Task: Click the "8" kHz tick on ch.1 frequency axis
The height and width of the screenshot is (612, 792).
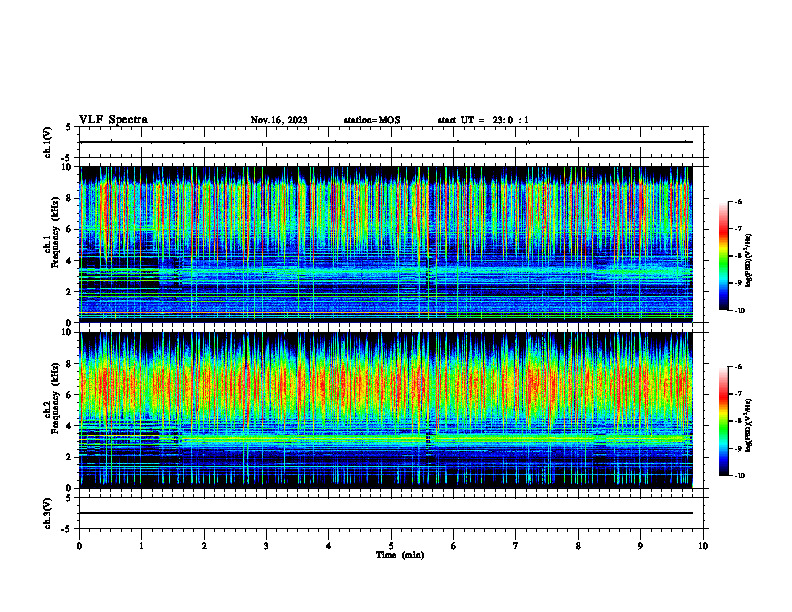Action: tap(70, 198)
